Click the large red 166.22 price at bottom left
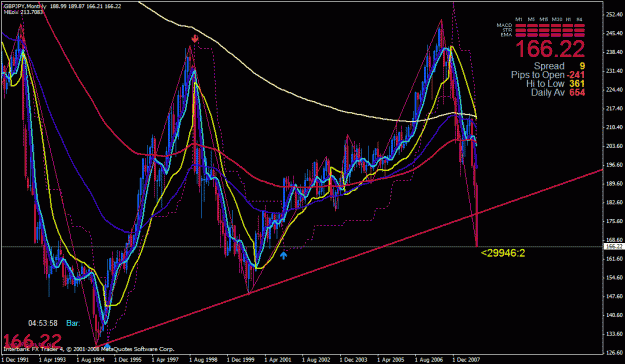Viewport: 625px width, 364px height. (32, 341)
